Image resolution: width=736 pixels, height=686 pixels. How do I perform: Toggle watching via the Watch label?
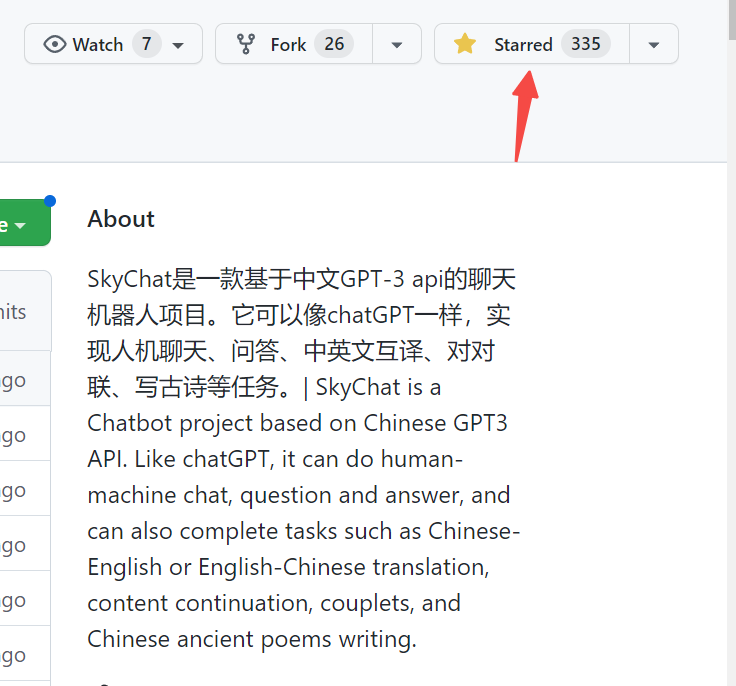[x=98, y=44]
